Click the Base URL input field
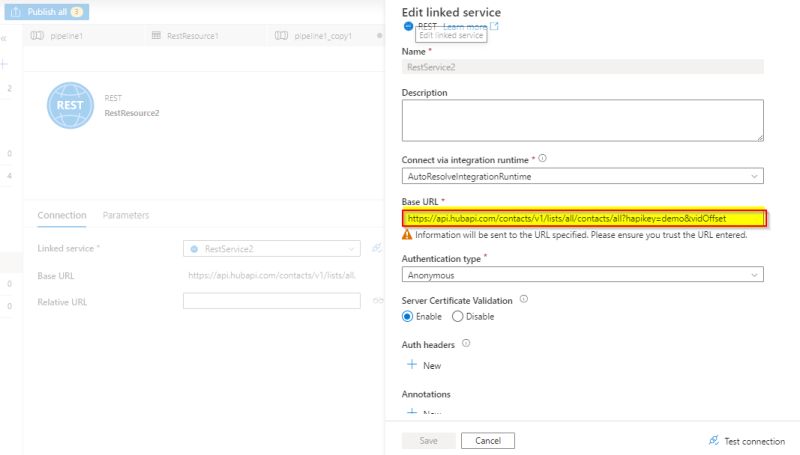The width and height of the screenshot is (800, 455). (584, 218)
